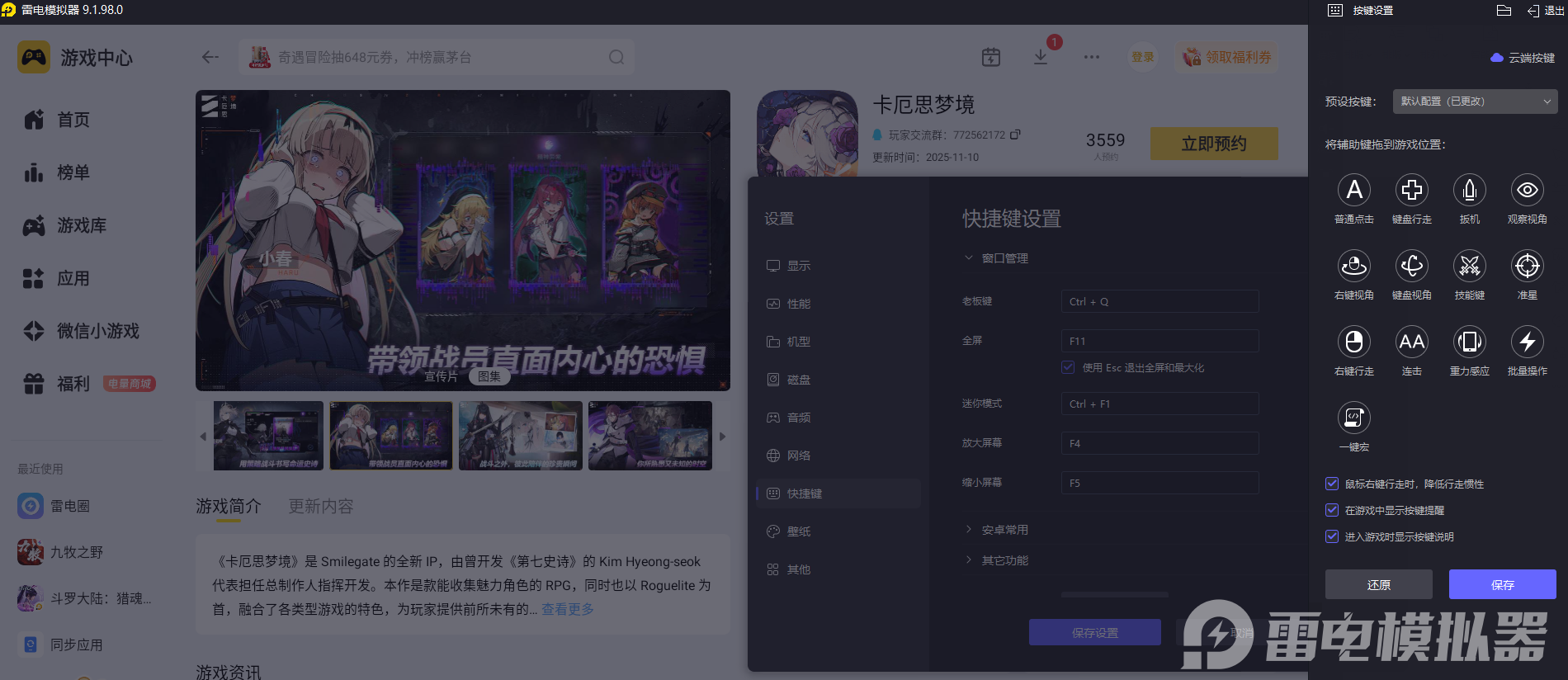Select the 连击 AA icon

[x=1411, y=342]
